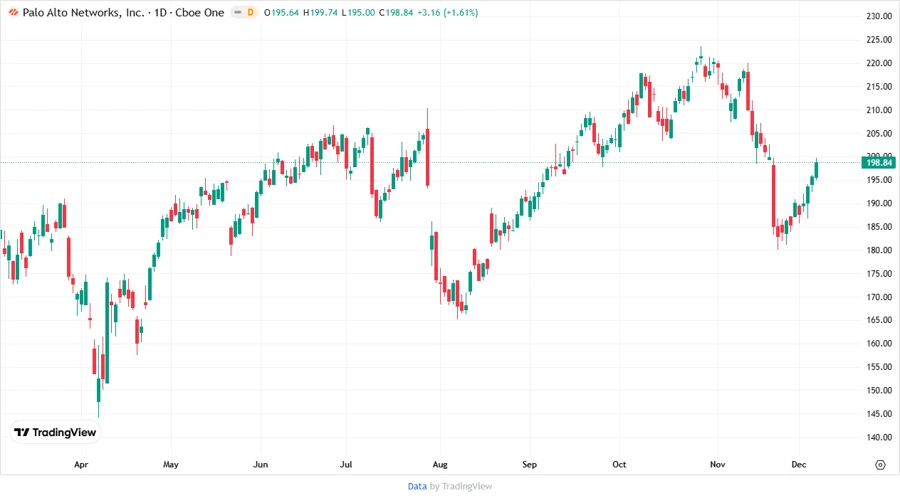The height and width of the screenshot is (498, 900).
Task: Click the TradingView logo badge
Action: pyautogui.click(x=56, y=433)
